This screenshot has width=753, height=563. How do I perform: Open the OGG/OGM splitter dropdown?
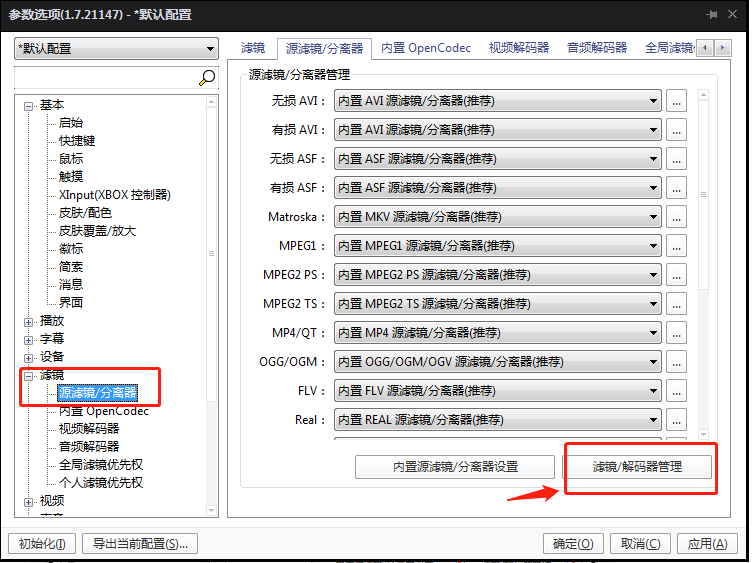click(x=497, y=362)
